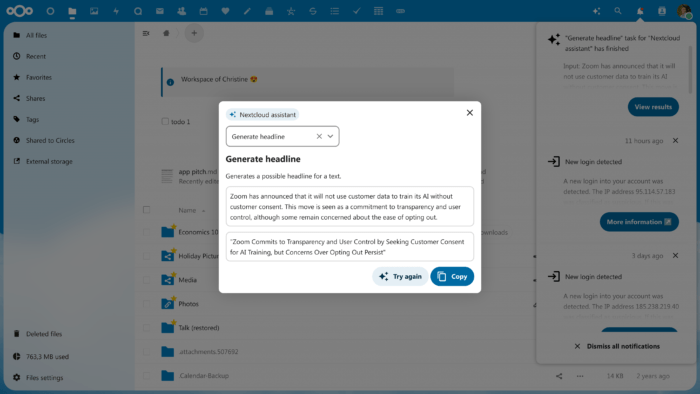Open the Assistant sparkle icon in header
Viewport: 700px width, 394px height.
tap(596, 11)
